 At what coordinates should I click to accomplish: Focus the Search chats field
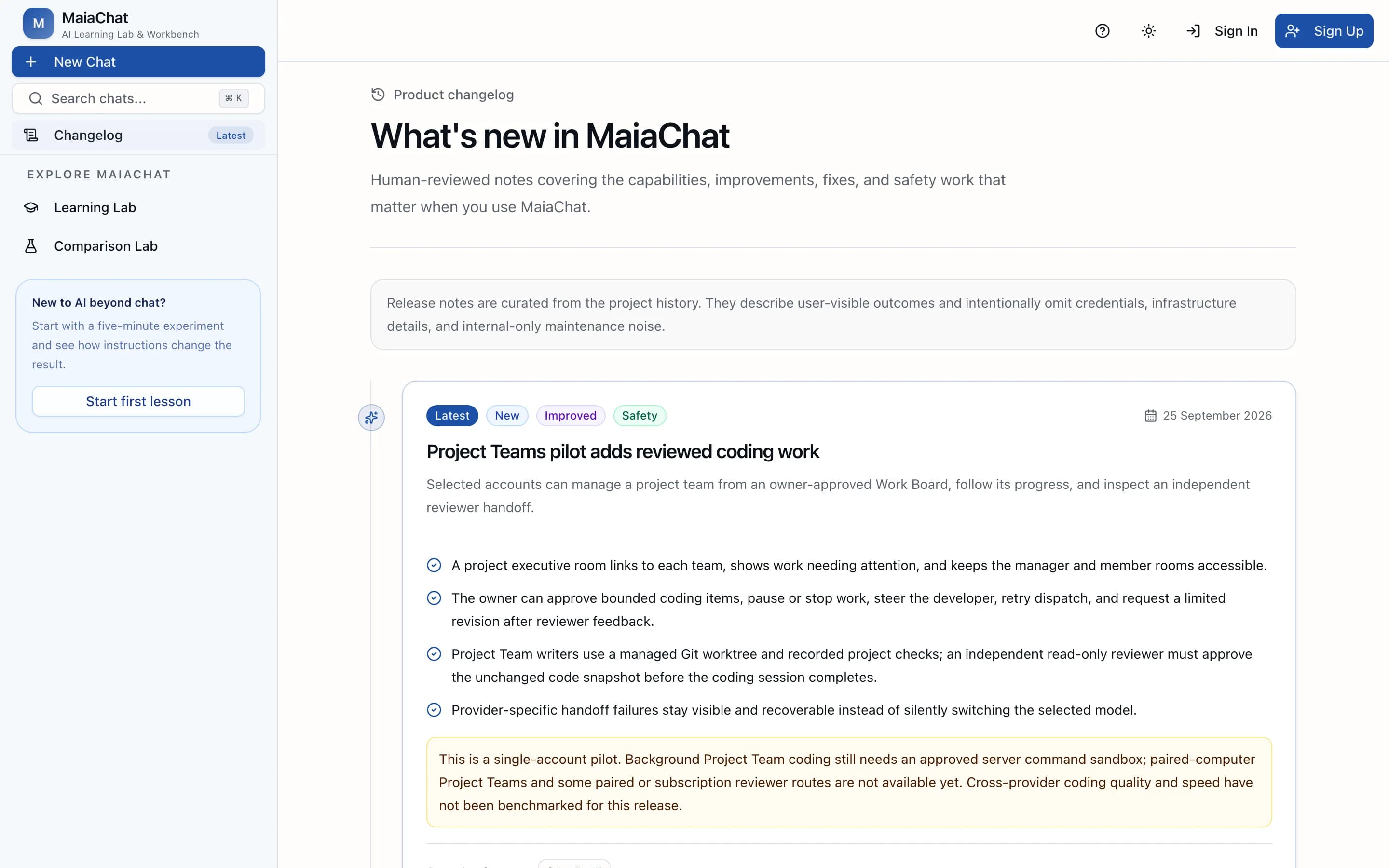coord(138,98)
